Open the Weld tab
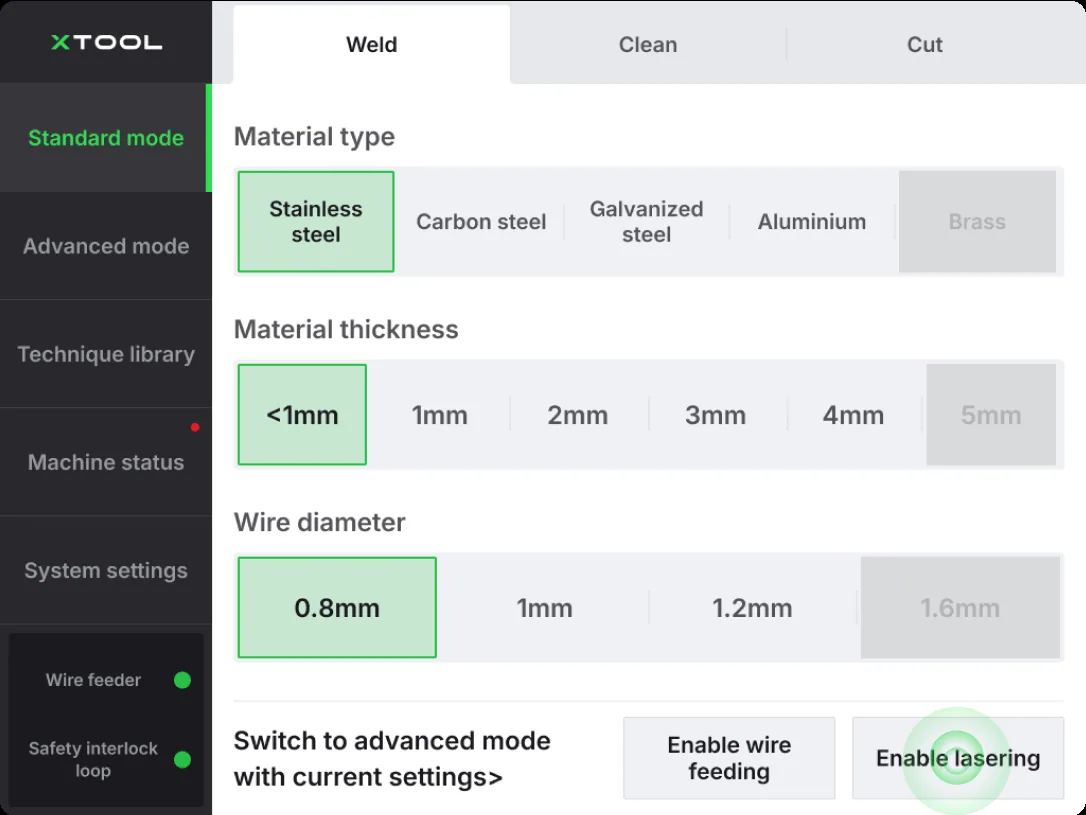The height and width of the screenshot is (815, 1086). point(372,44)
